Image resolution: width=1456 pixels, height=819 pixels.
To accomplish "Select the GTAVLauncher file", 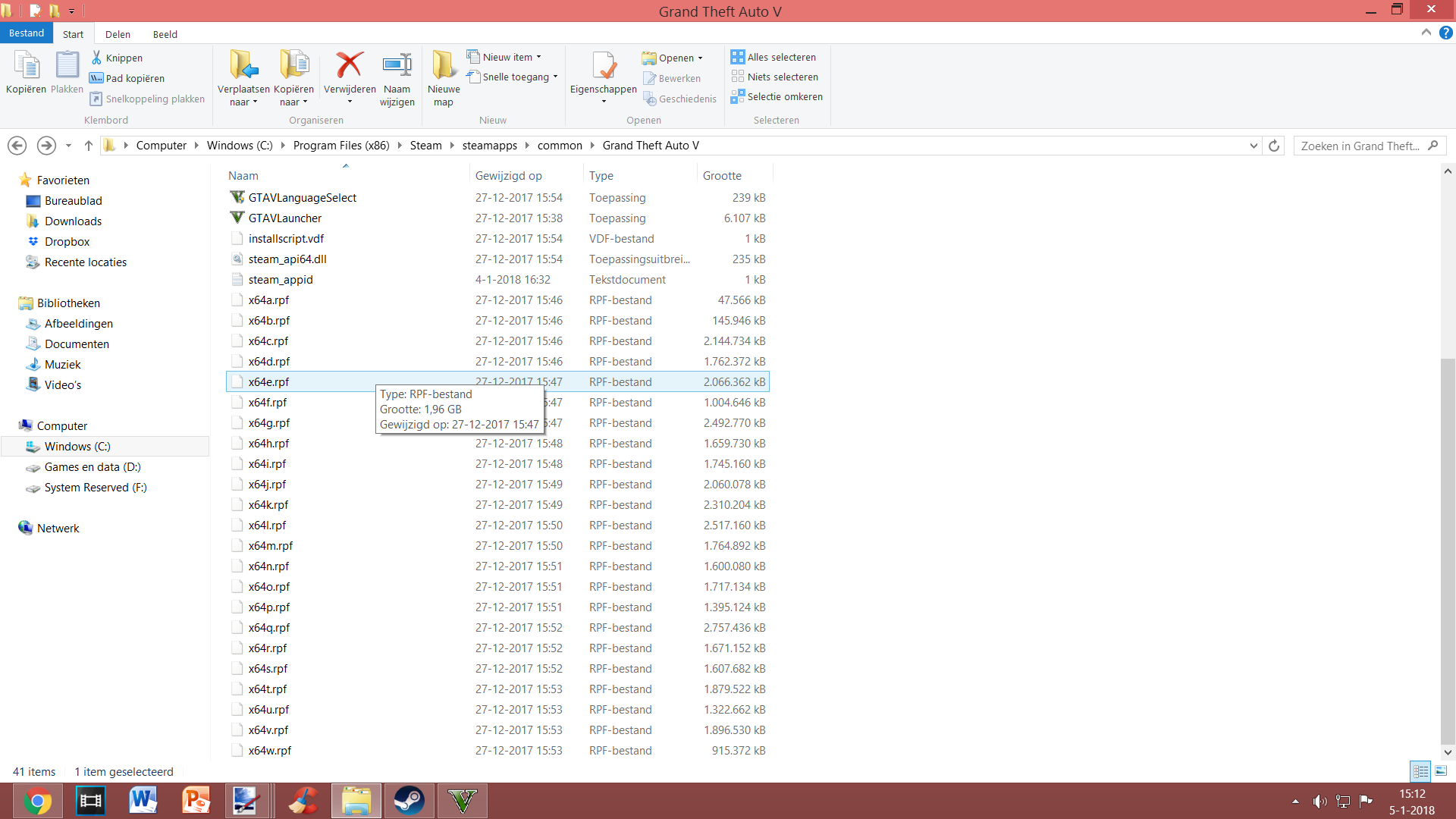I will coord(497,218).
